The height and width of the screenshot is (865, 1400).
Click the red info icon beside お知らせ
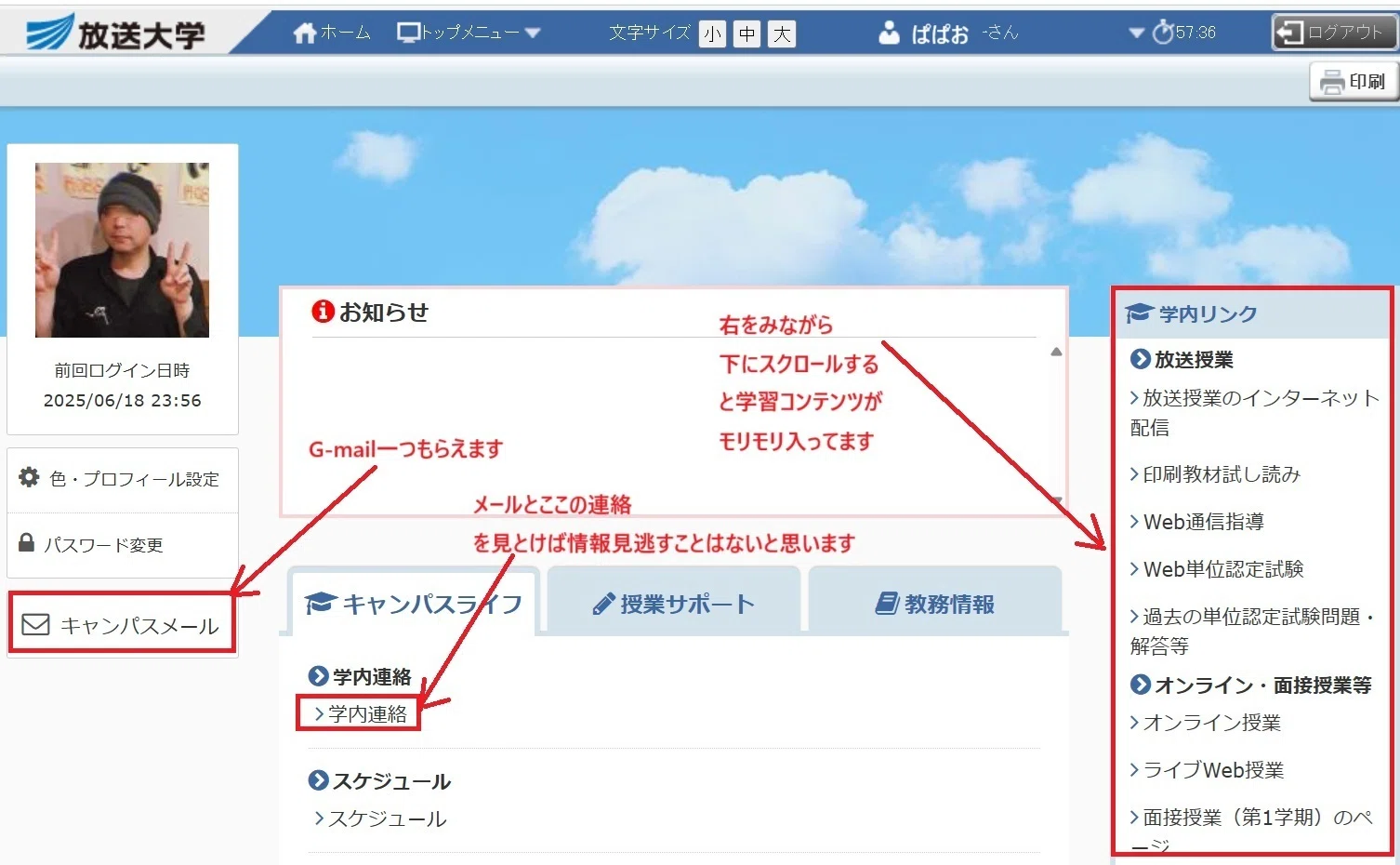pos(323,311)
